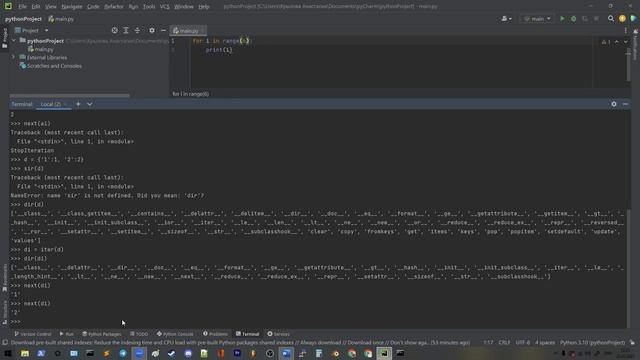Open the main run configuration dropdown

(x=537, y=19)
